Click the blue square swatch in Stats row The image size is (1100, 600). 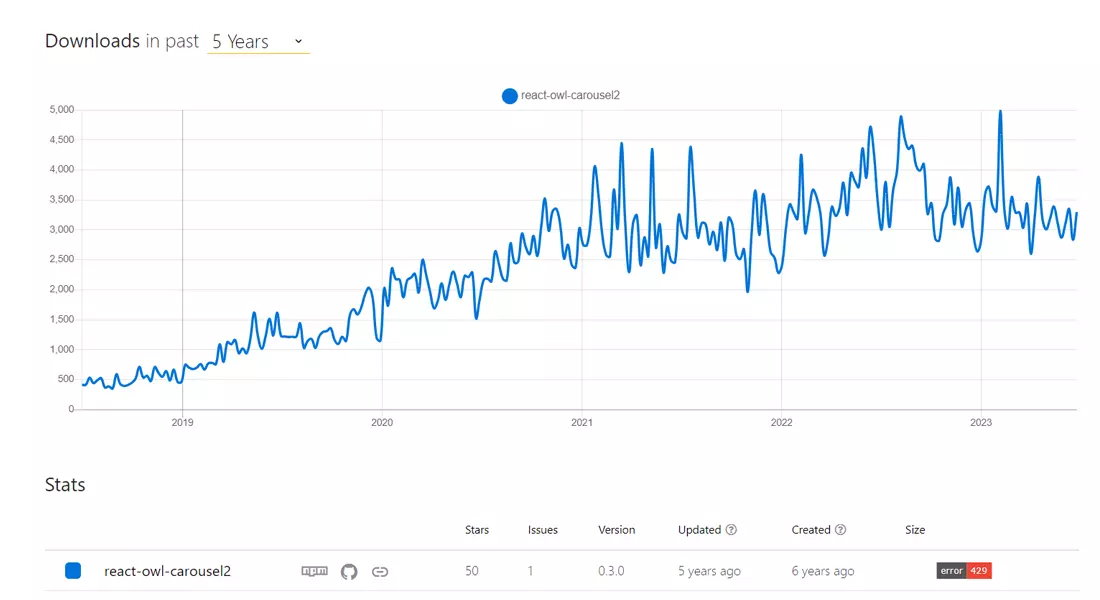tap(73, 571)
